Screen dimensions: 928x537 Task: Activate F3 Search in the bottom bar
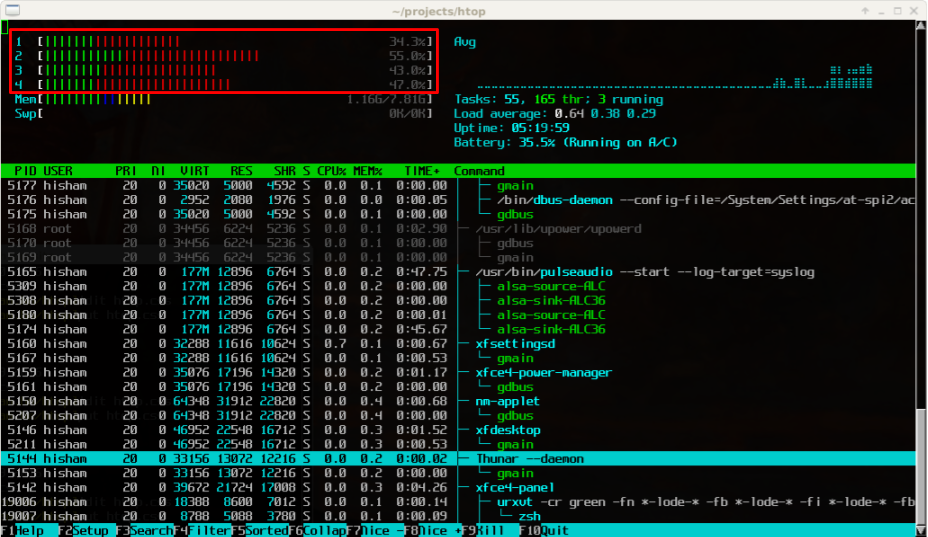coord(144,530)
